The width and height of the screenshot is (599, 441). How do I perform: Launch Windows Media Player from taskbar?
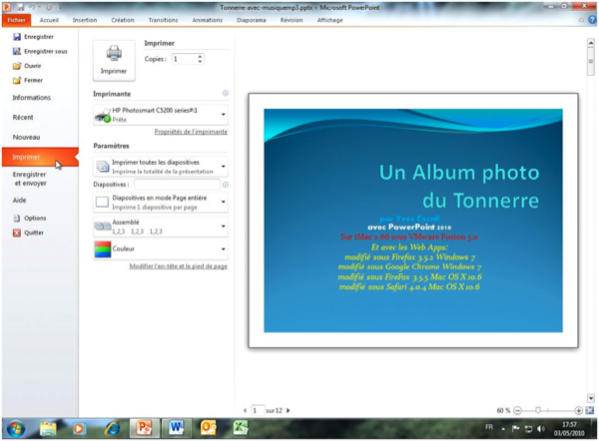pos(79,428)
